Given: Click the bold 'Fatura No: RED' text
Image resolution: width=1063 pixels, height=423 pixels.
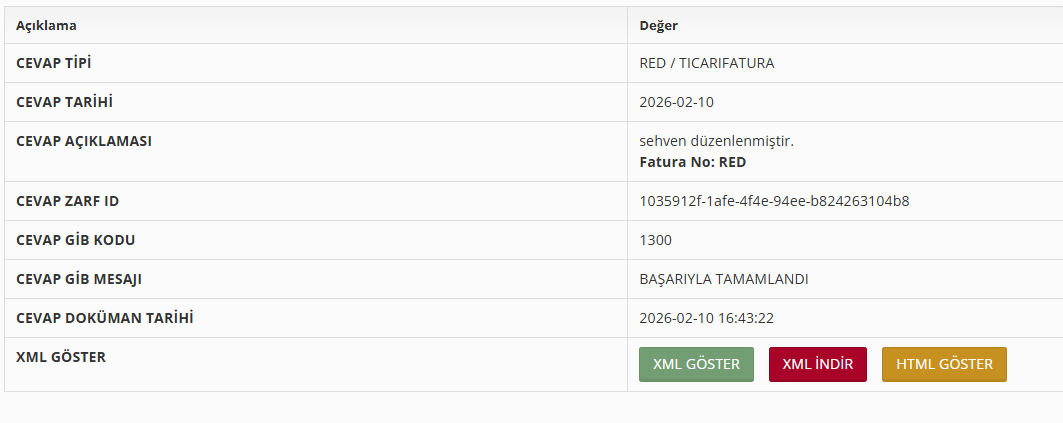Looking at the screenshot, I should (692, 162).
